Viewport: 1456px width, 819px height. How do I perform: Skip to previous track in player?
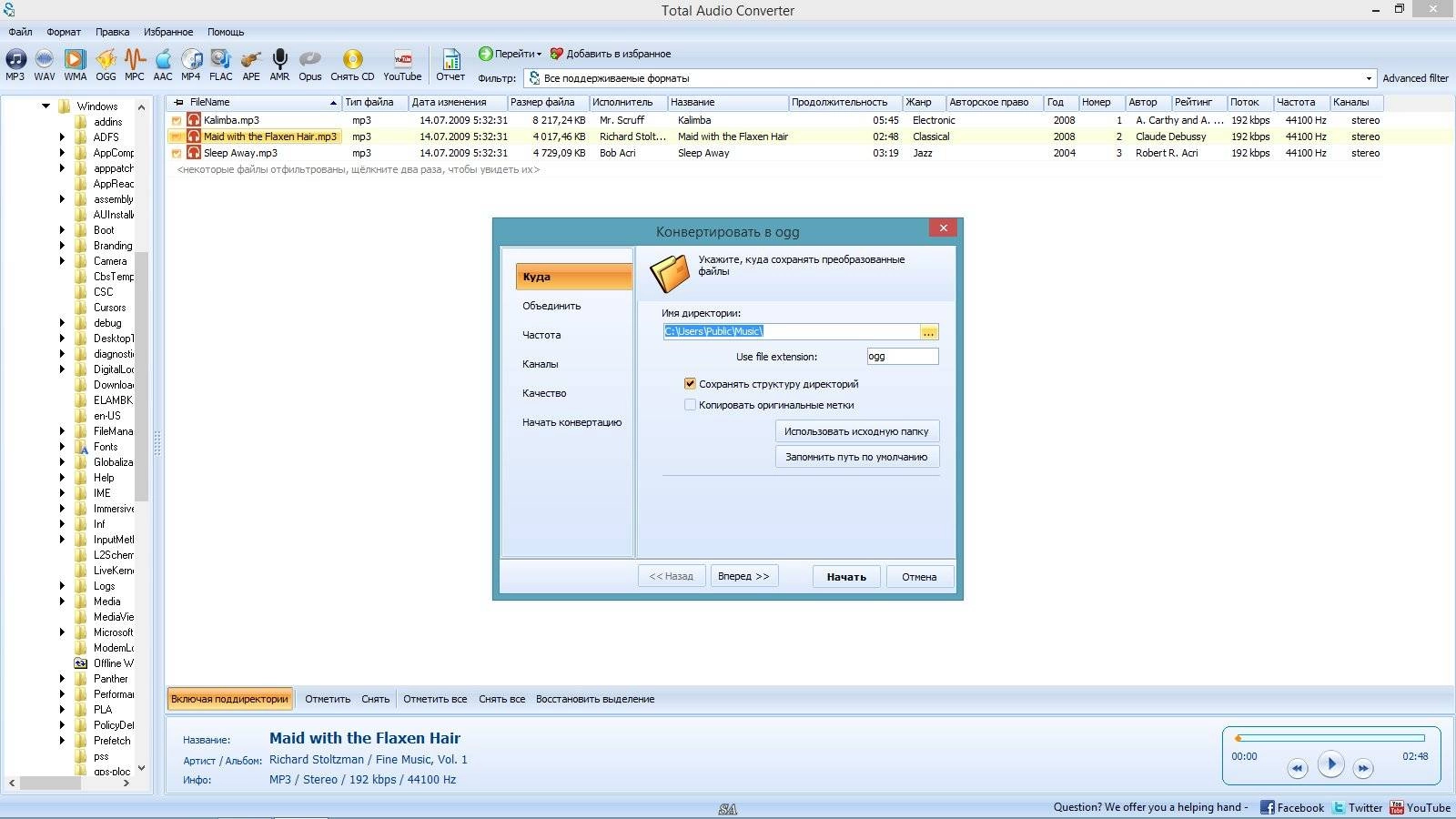point(1297,769)
